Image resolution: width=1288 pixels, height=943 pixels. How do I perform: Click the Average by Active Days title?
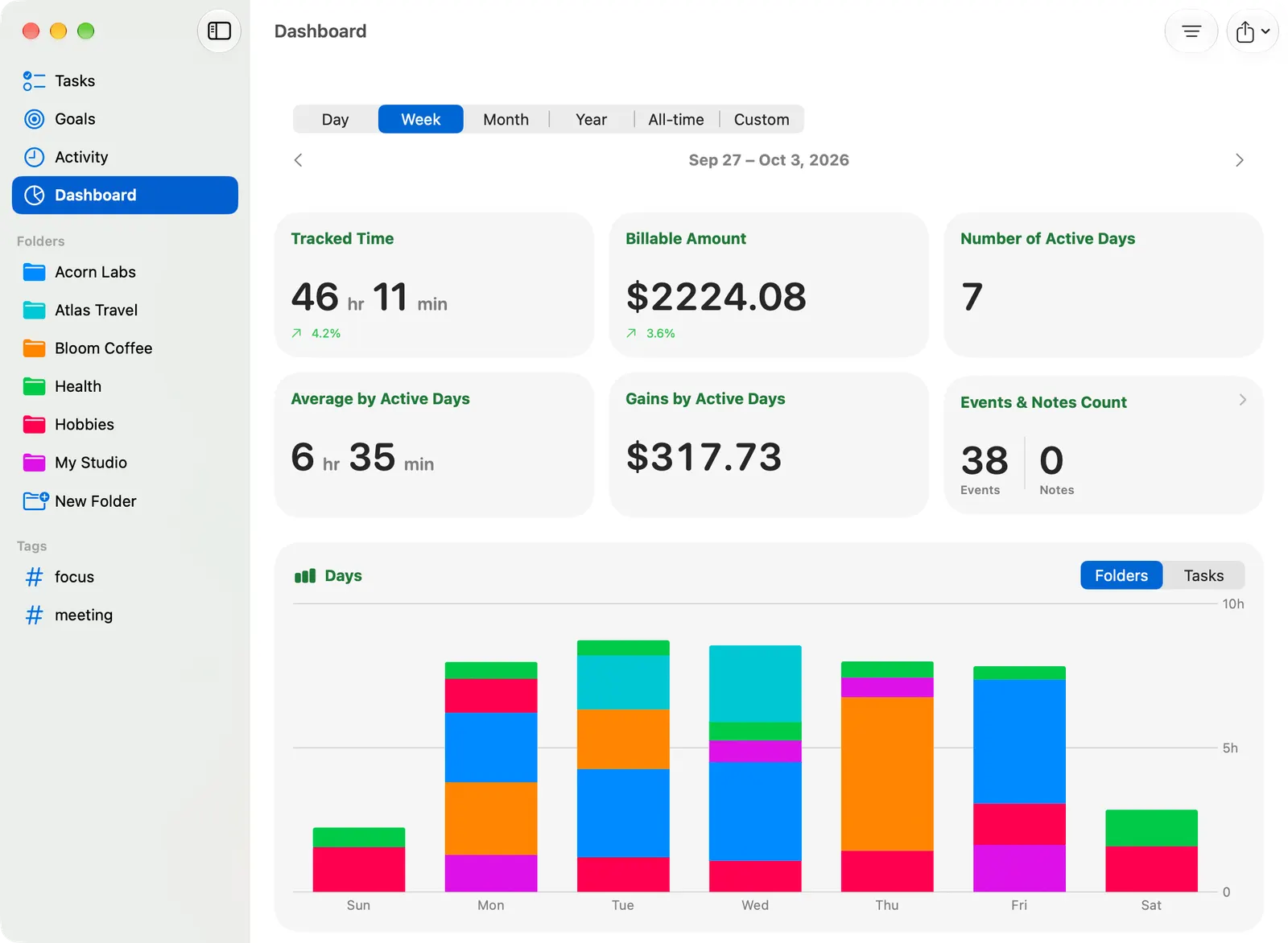pos(380,399)
